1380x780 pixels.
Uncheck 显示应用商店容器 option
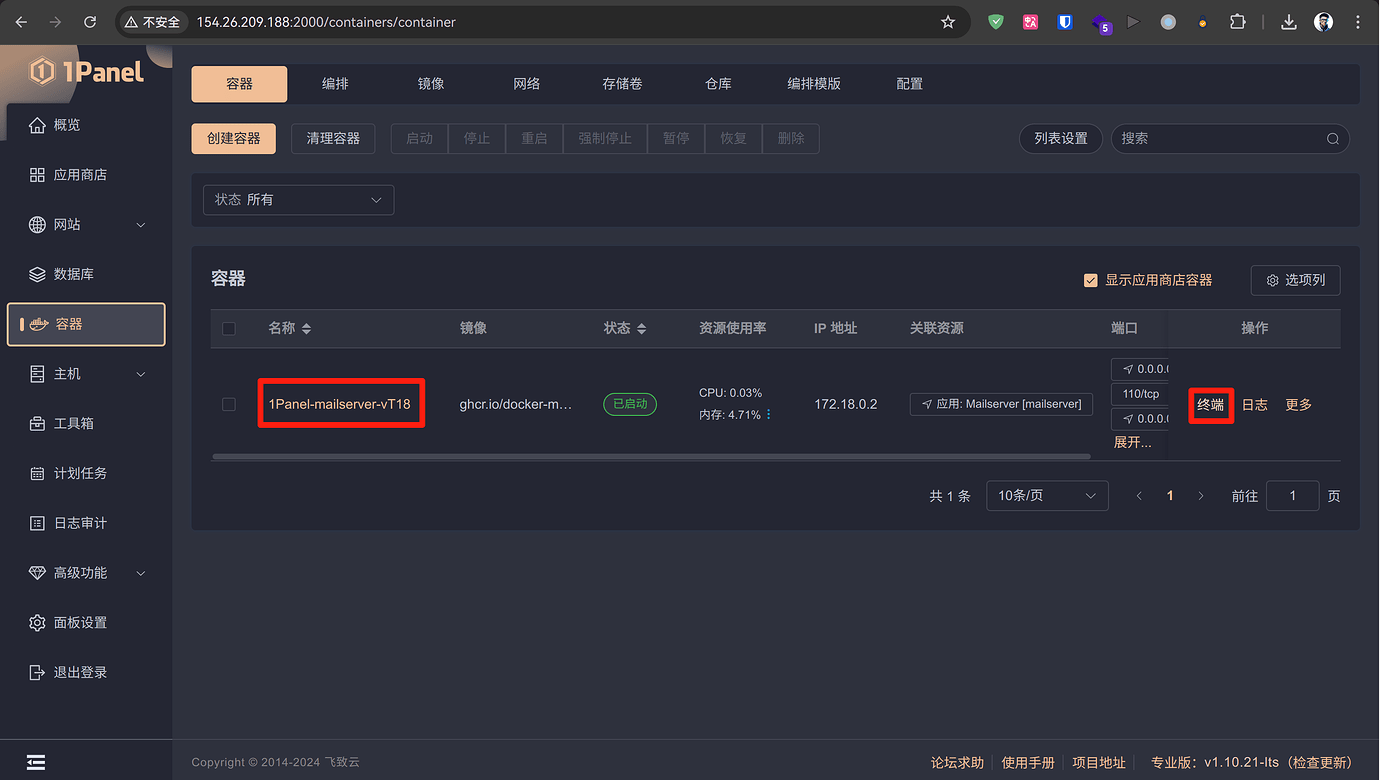coord(1090,280)
